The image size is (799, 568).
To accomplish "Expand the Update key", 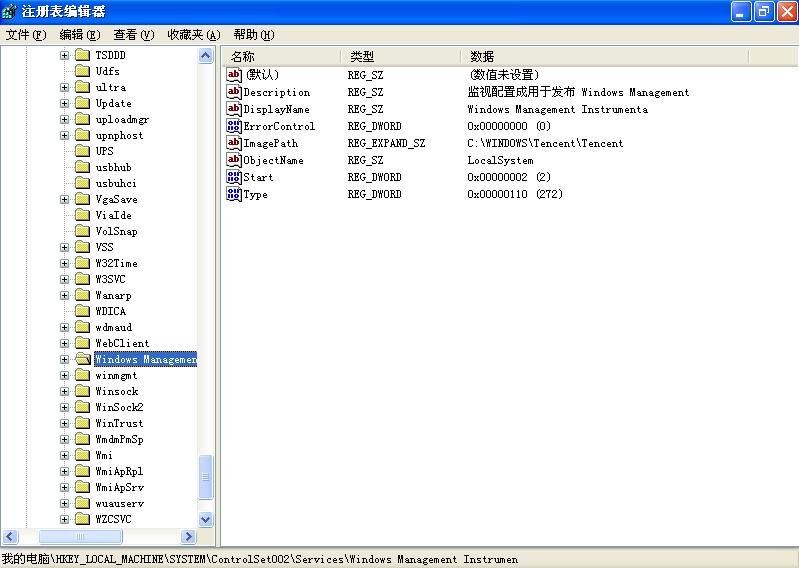I will 64,103.
